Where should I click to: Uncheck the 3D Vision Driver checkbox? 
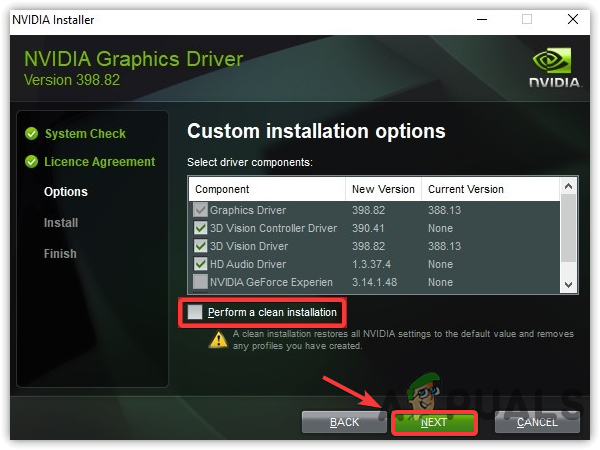[200, 246]
